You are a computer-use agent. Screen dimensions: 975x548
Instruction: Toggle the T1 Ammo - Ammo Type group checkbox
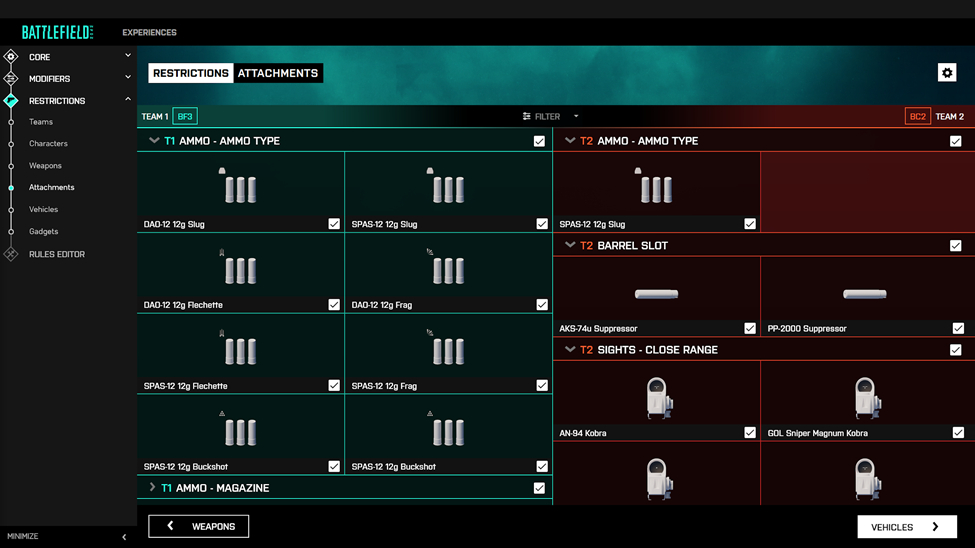[539, 141]
